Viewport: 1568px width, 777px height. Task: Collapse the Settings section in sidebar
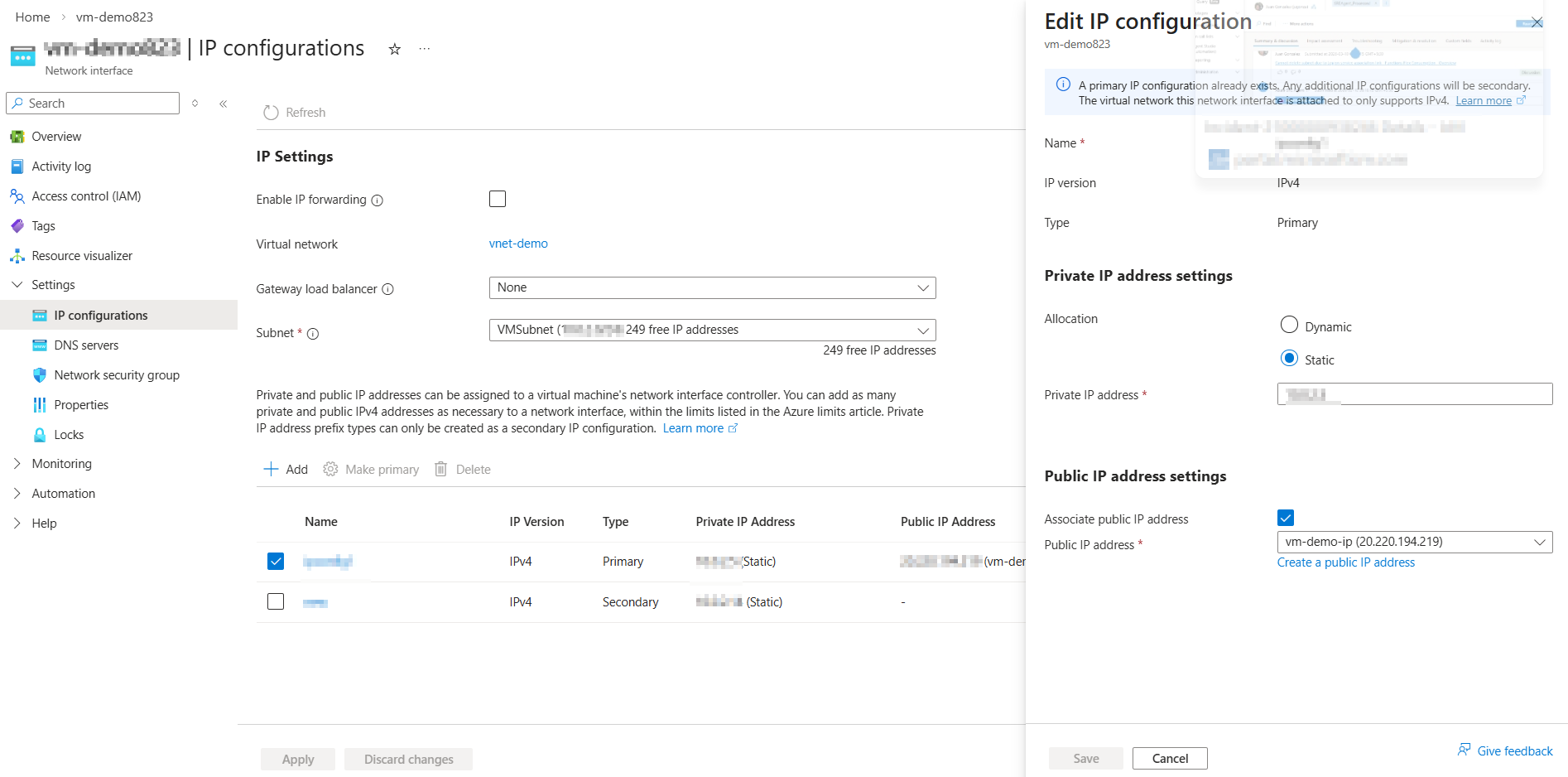(17, 285)
